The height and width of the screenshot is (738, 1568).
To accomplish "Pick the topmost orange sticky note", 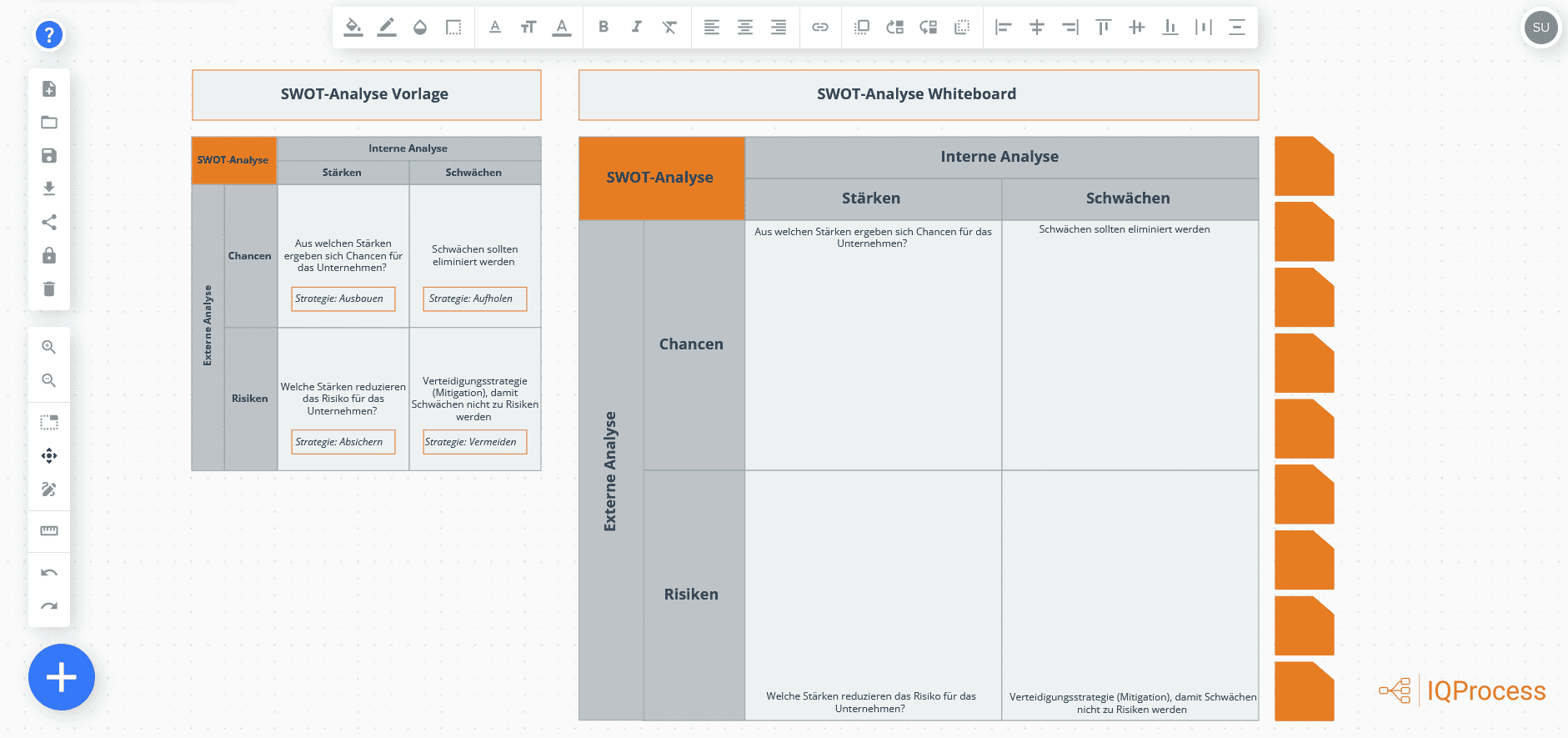I will coord(1305,166).
